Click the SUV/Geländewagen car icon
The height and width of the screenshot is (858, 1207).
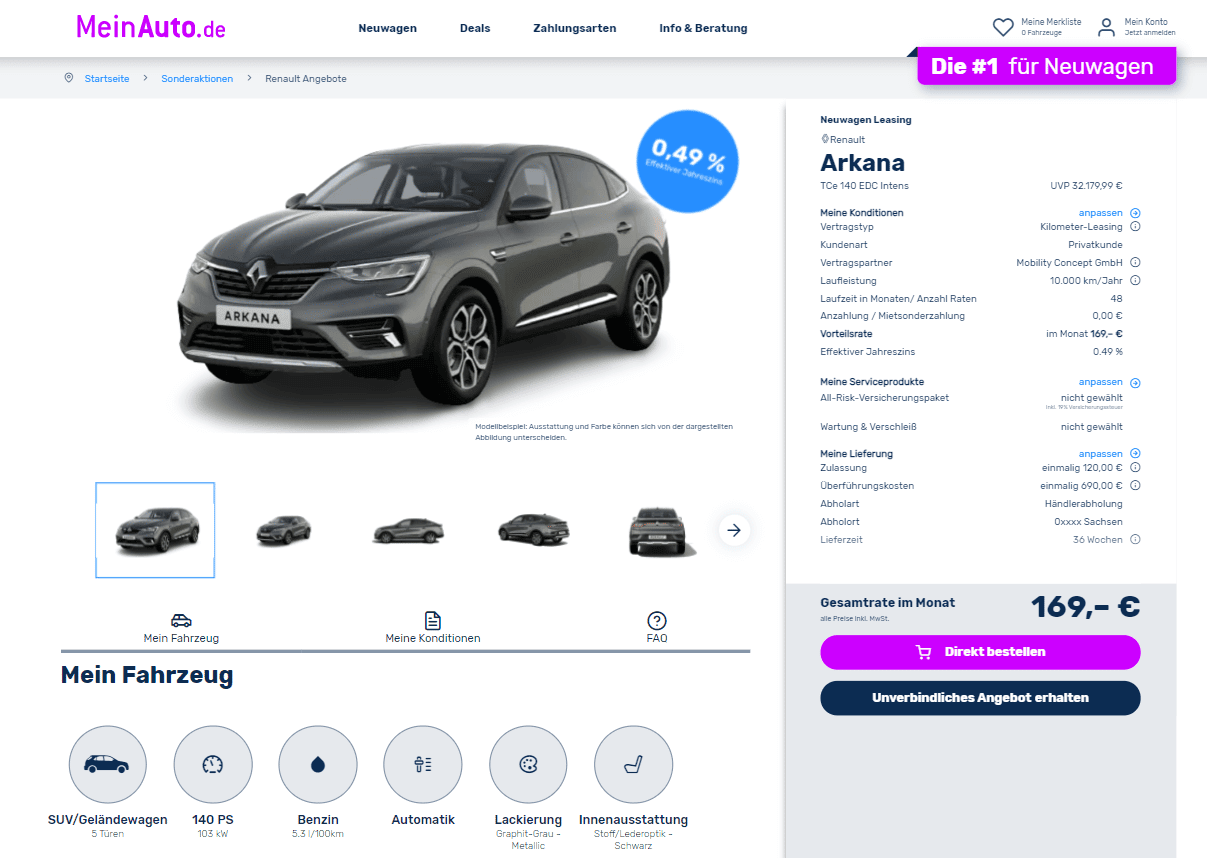tap(107, 765)
